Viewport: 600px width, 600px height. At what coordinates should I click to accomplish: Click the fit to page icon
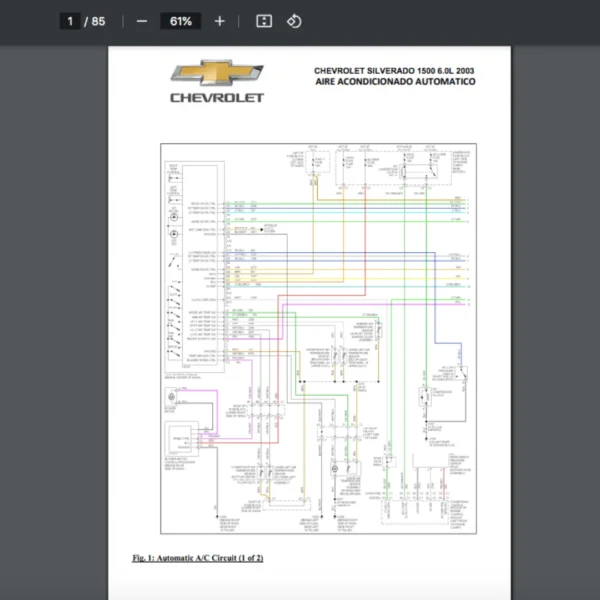[264, 21]
